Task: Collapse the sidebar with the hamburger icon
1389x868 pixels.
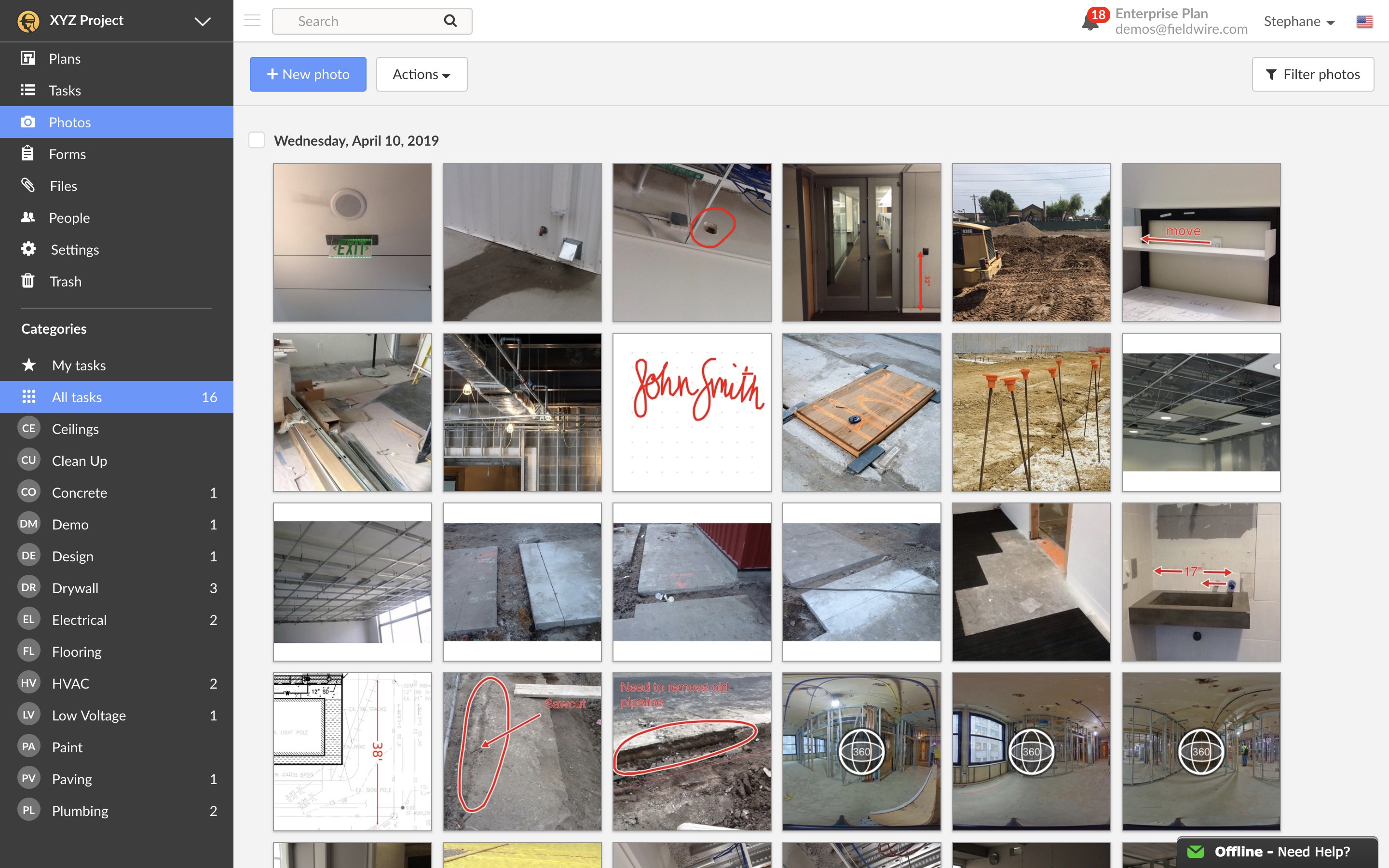Action: click(x=252, y=20)
